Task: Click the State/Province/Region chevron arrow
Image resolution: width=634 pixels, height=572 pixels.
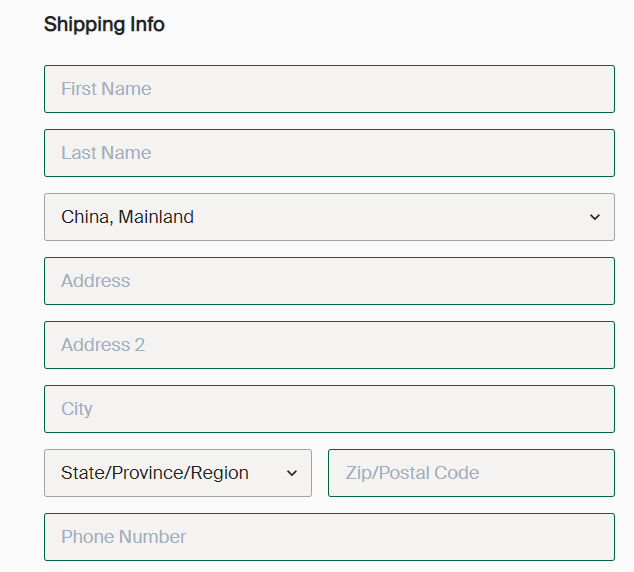Action: click(x=292, y=473)
